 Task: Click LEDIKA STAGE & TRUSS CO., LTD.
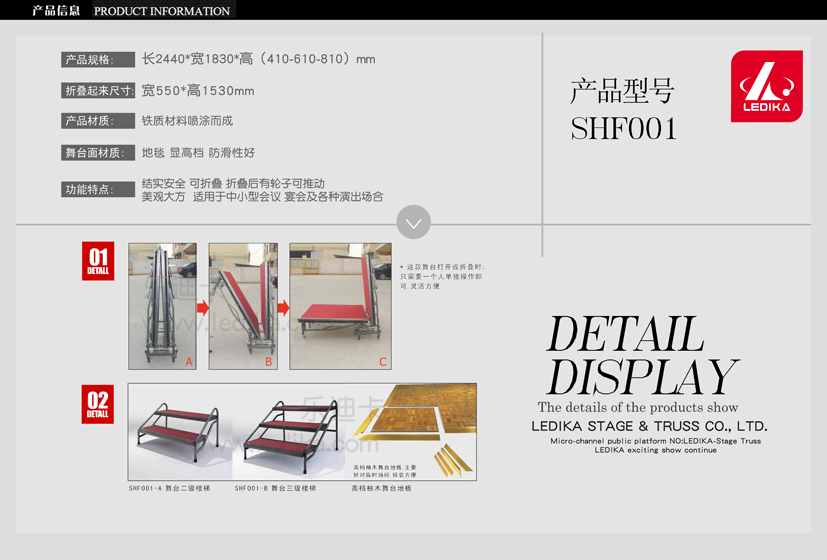(649, 426)
